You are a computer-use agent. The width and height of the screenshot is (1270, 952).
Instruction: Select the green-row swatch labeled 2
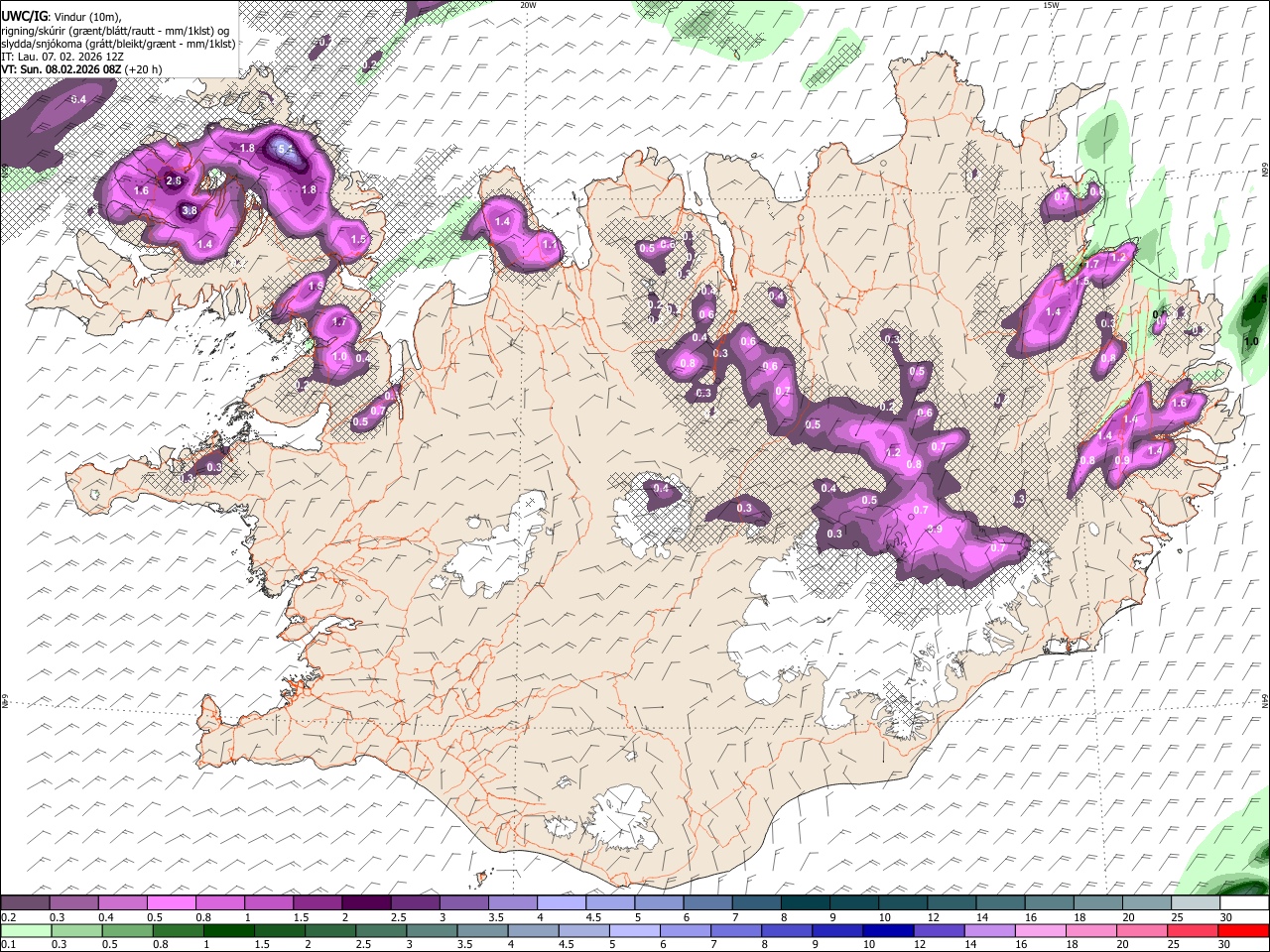point(329,930)
